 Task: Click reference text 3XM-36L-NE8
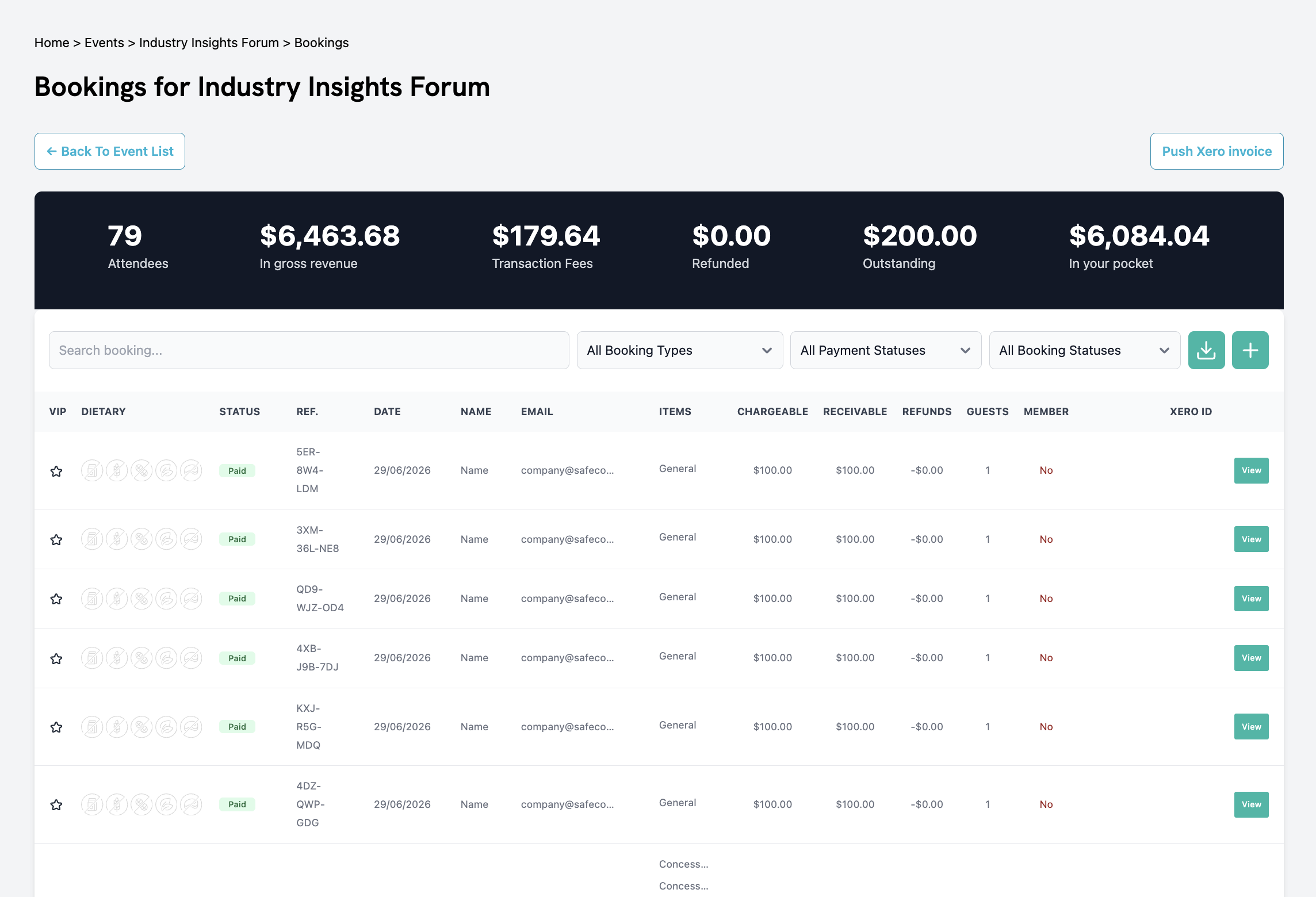[317, 539]
